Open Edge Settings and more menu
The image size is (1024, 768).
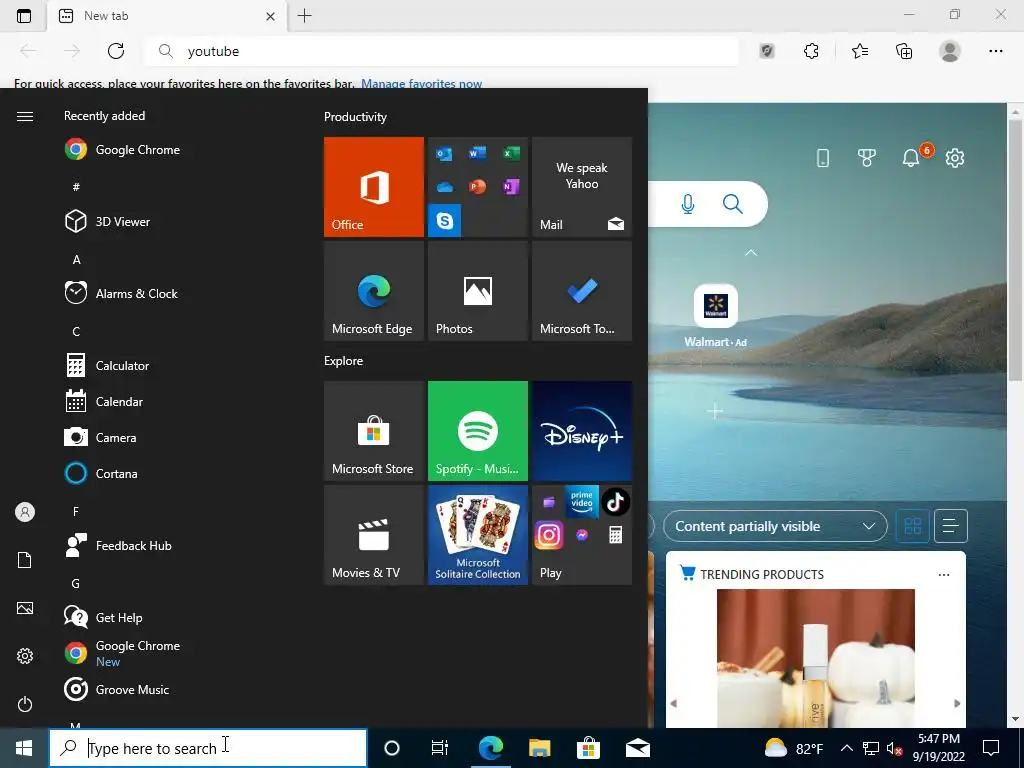coord(995,51)
